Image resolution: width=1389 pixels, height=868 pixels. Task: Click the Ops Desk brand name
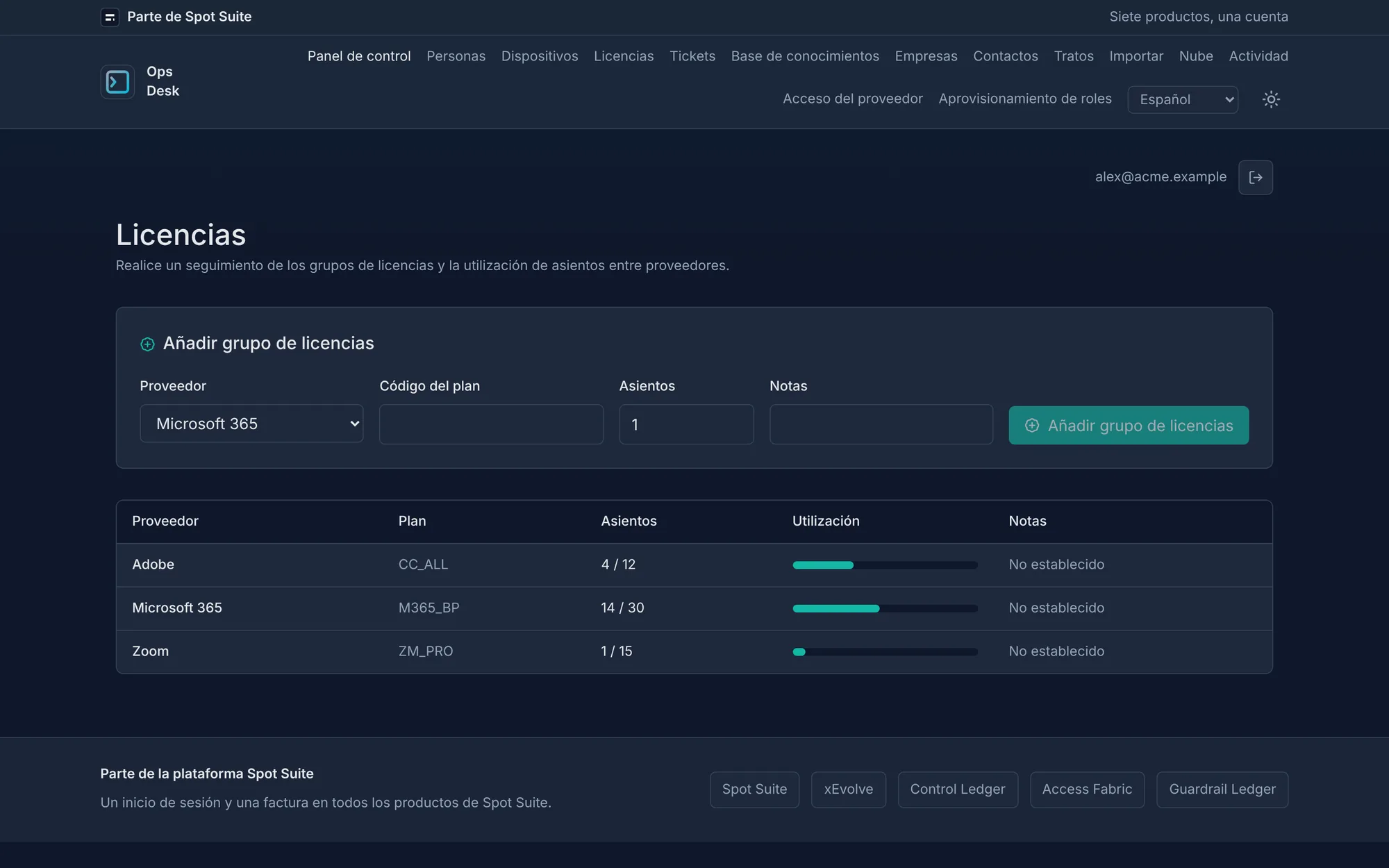(163, 81)
